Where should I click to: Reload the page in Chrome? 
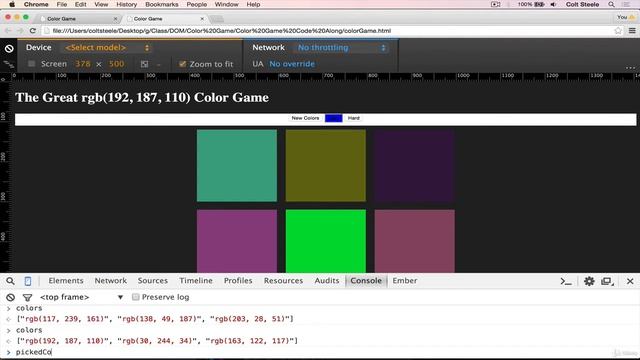33,31
